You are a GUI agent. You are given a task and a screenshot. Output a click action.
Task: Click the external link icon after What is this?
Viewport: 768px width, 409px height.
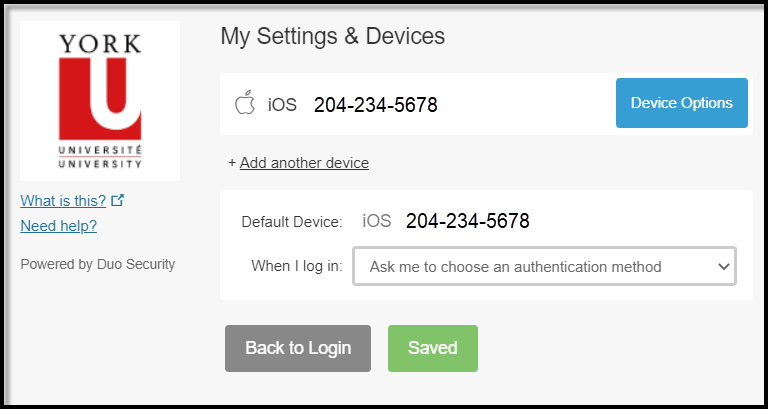point(118,200)
